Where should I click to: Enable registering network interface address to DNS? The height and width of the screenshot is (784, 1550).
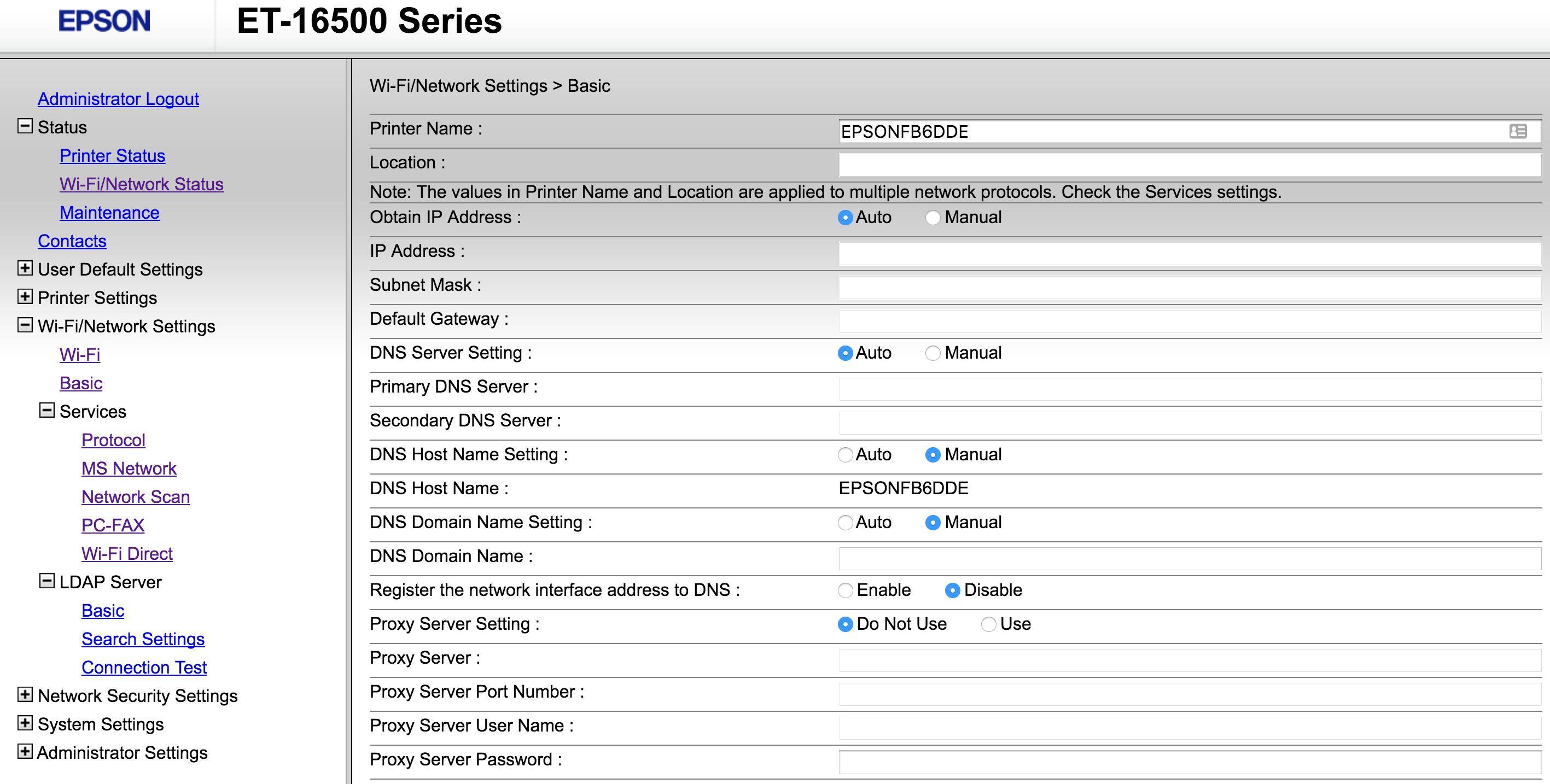[x=846, y=590]
